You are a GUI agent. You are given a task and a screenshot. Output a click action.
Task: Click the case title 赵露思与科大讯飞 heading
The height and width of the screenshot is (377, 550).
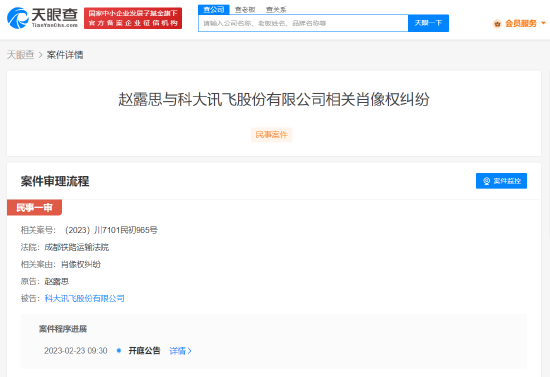[274, 99]
